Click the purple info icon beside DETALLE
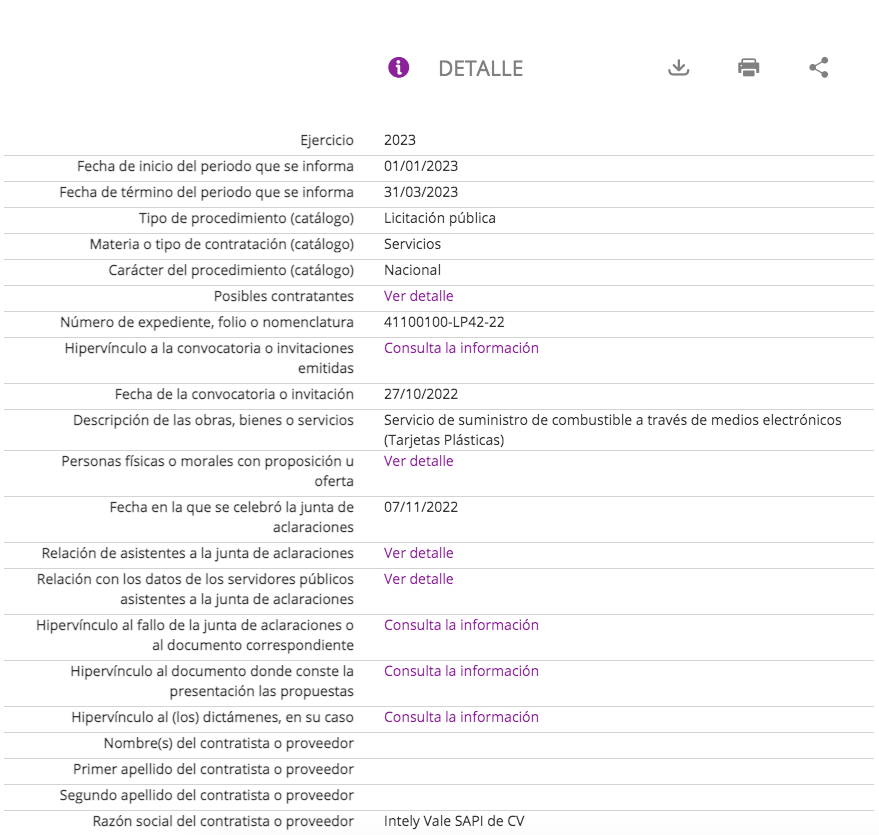 click(399, 68)
